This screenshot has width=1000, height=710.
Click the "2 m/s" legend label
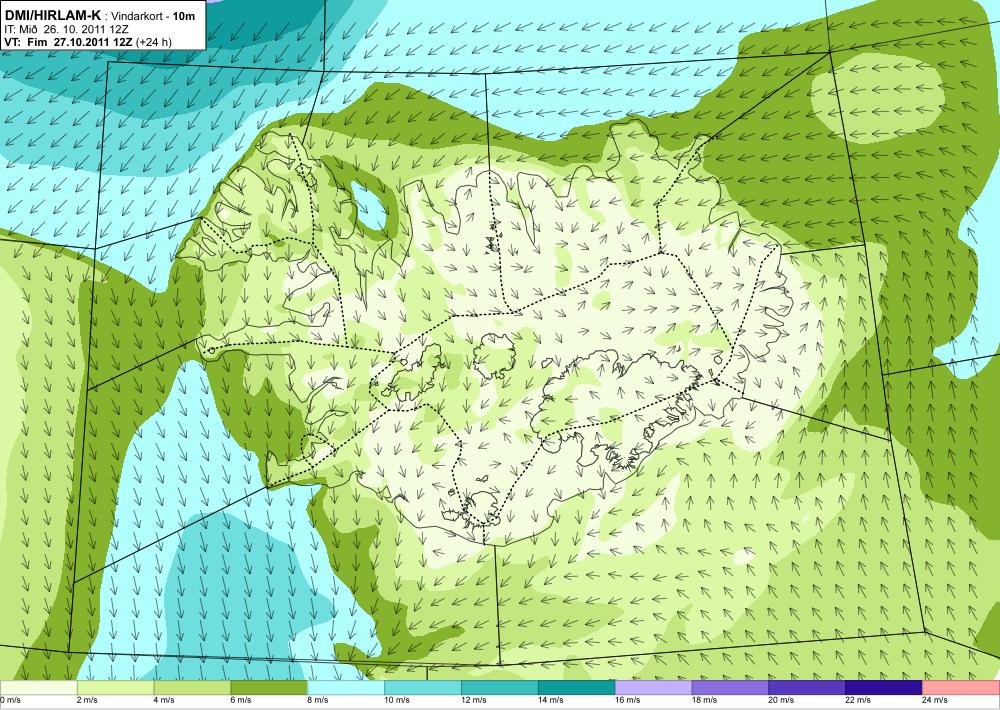point(87,700)
